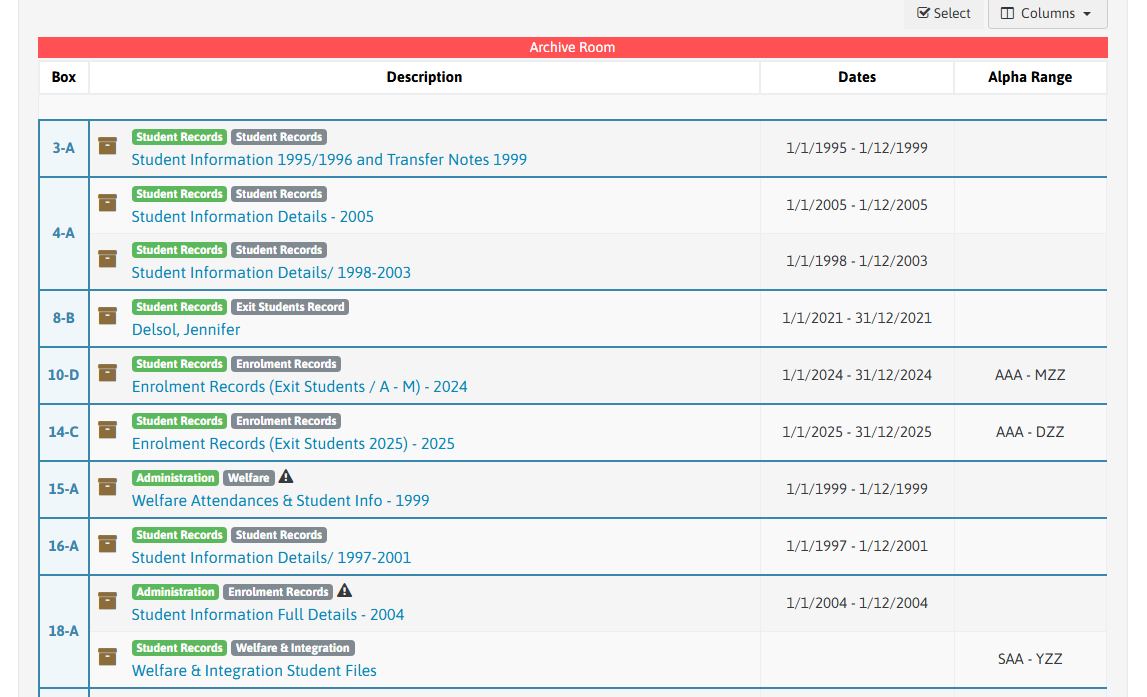The image size is (1147, 697).
Task: Click Administration tag on Full Details 2004 row
Action: [x=176, y=592]
